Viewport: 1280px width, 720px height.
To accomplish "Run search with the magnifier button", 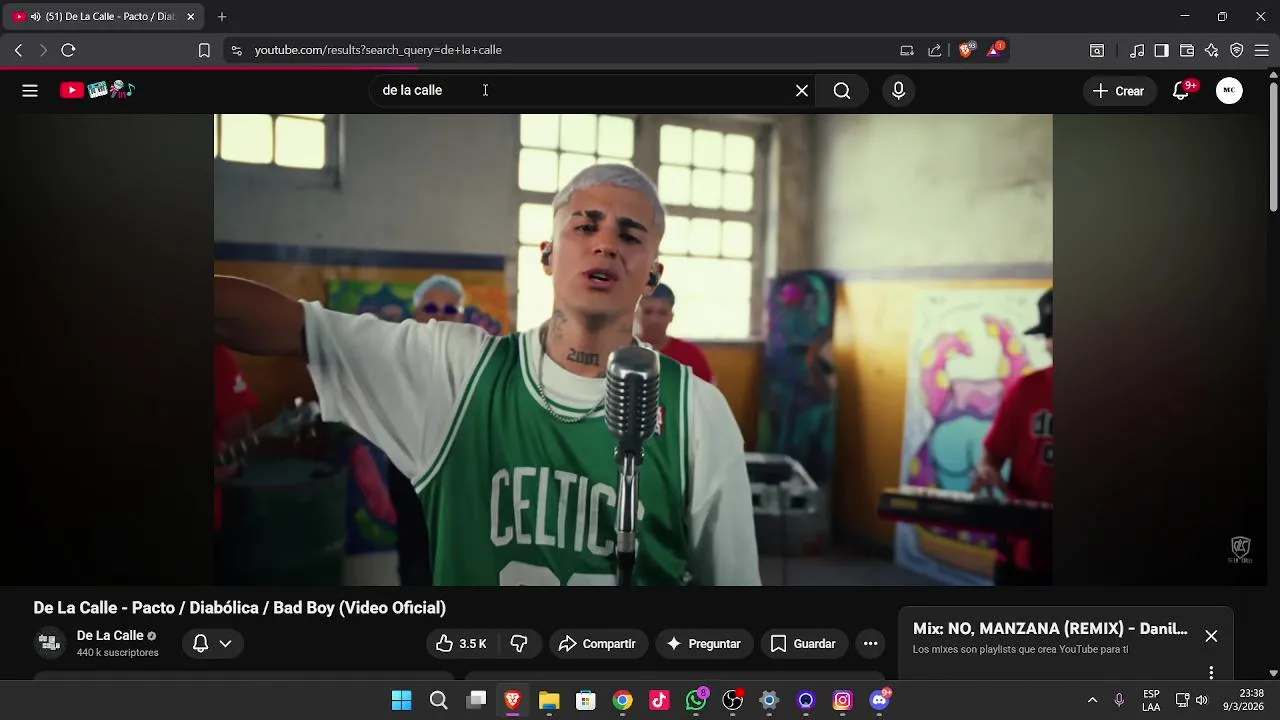I will (842, 90).
